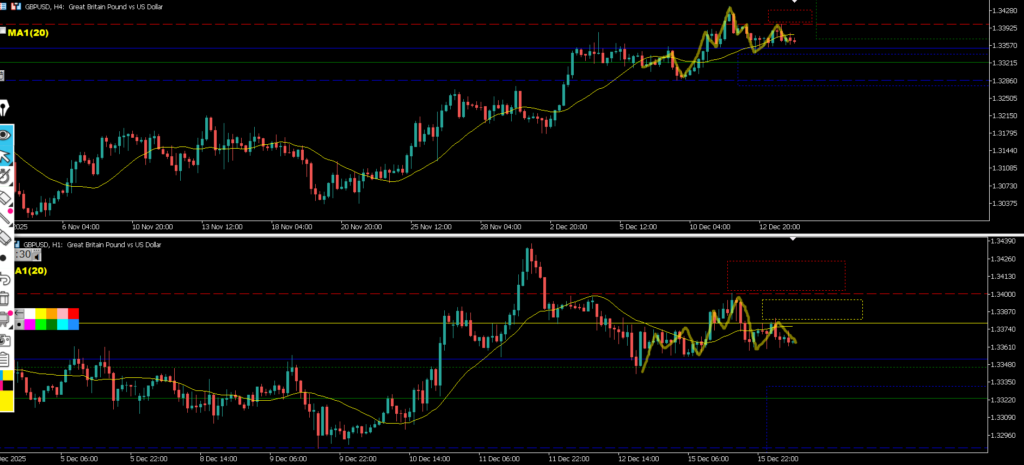This screenshot has height=465, width=1024.
Task: Click the dot size icon in color palette
Action: [x=20, y=325]
